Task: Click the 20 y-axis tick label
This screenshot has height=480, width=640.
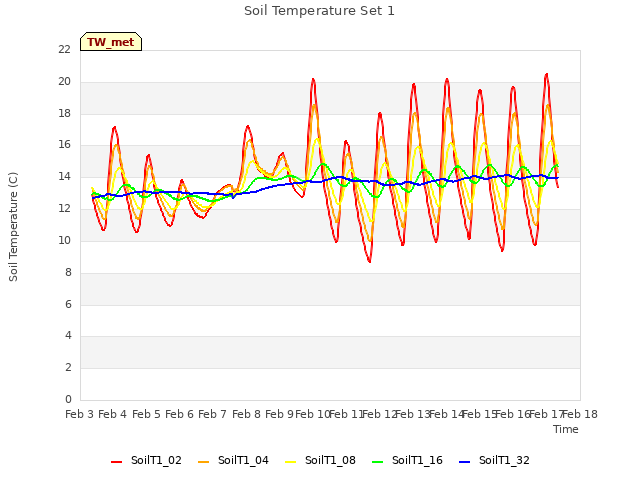Action: 64,82
